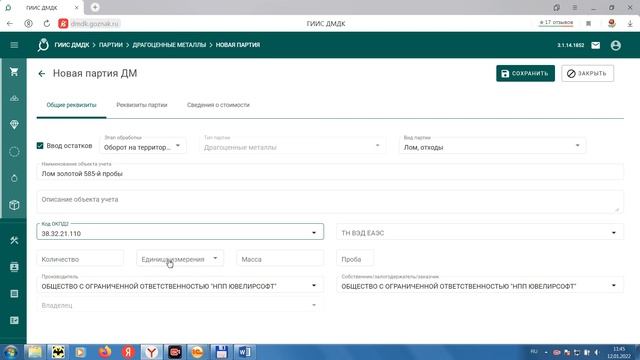Expand the Собственник/залогодержатель/заказчик dropdown
Image resolution: width=640 pixels, height=360 pixels.
[480, 284]
